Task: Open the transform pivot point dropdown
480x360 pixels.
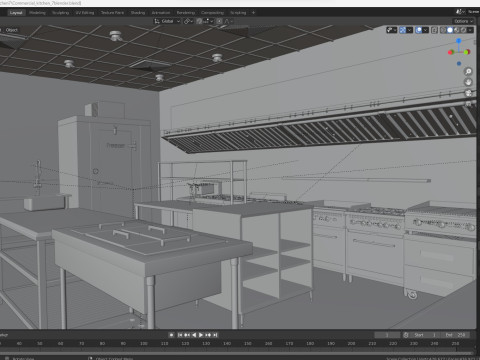Action: (188, 21)
